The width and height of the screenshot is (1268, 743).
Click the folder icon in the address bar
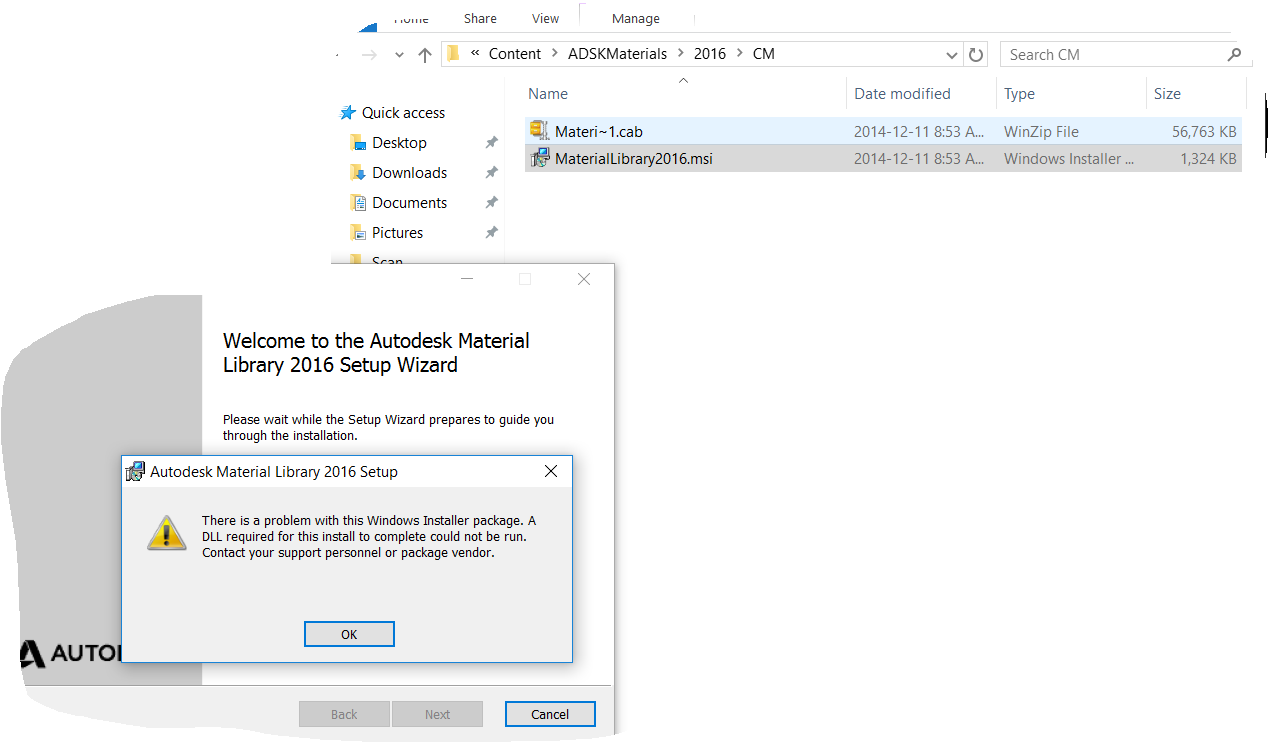coord(453,54)
